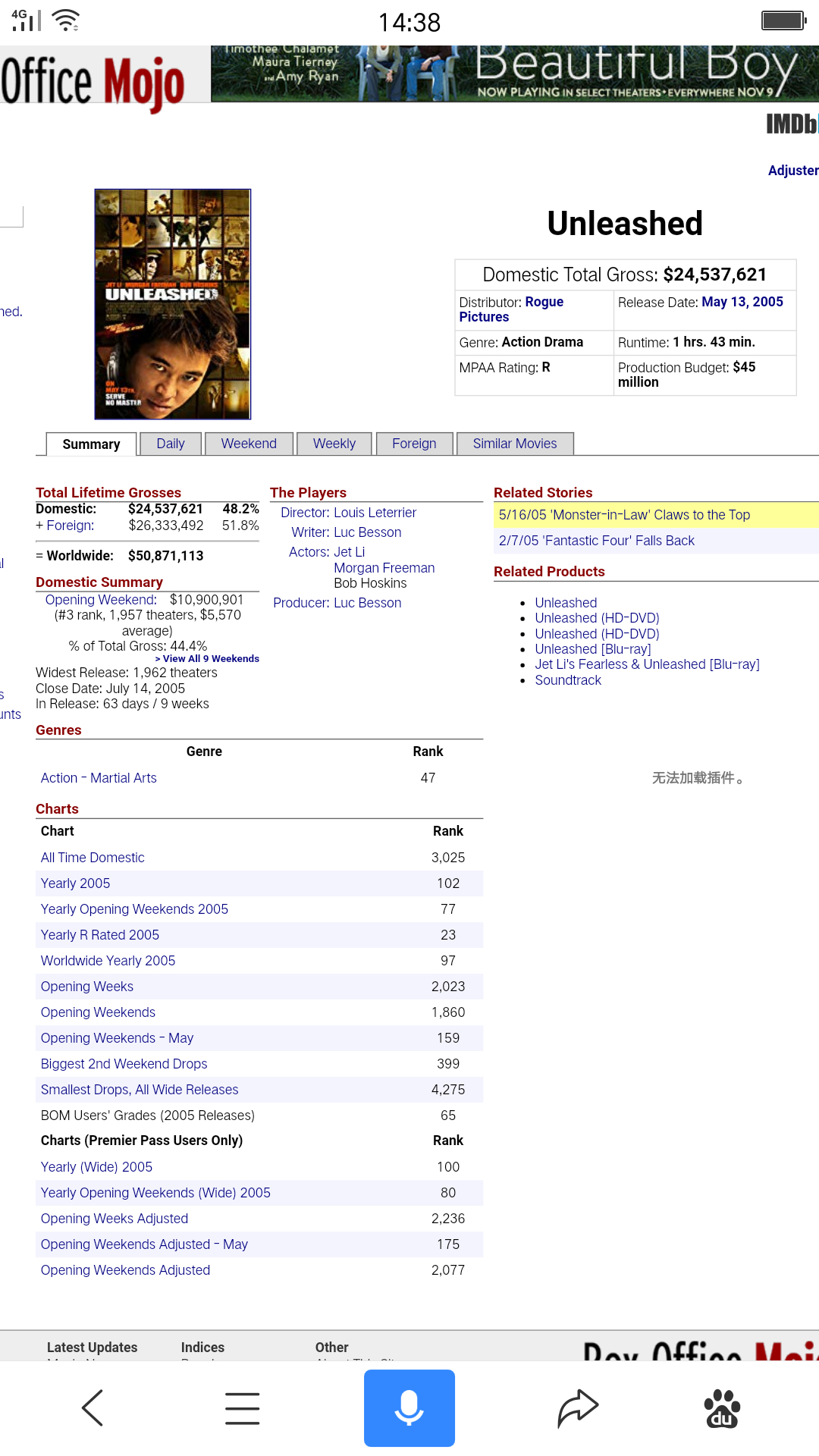Open Yearly Opening Weekends 2005 chart
The height and width of the screenshot is (1456, 819).
(134, 909)
